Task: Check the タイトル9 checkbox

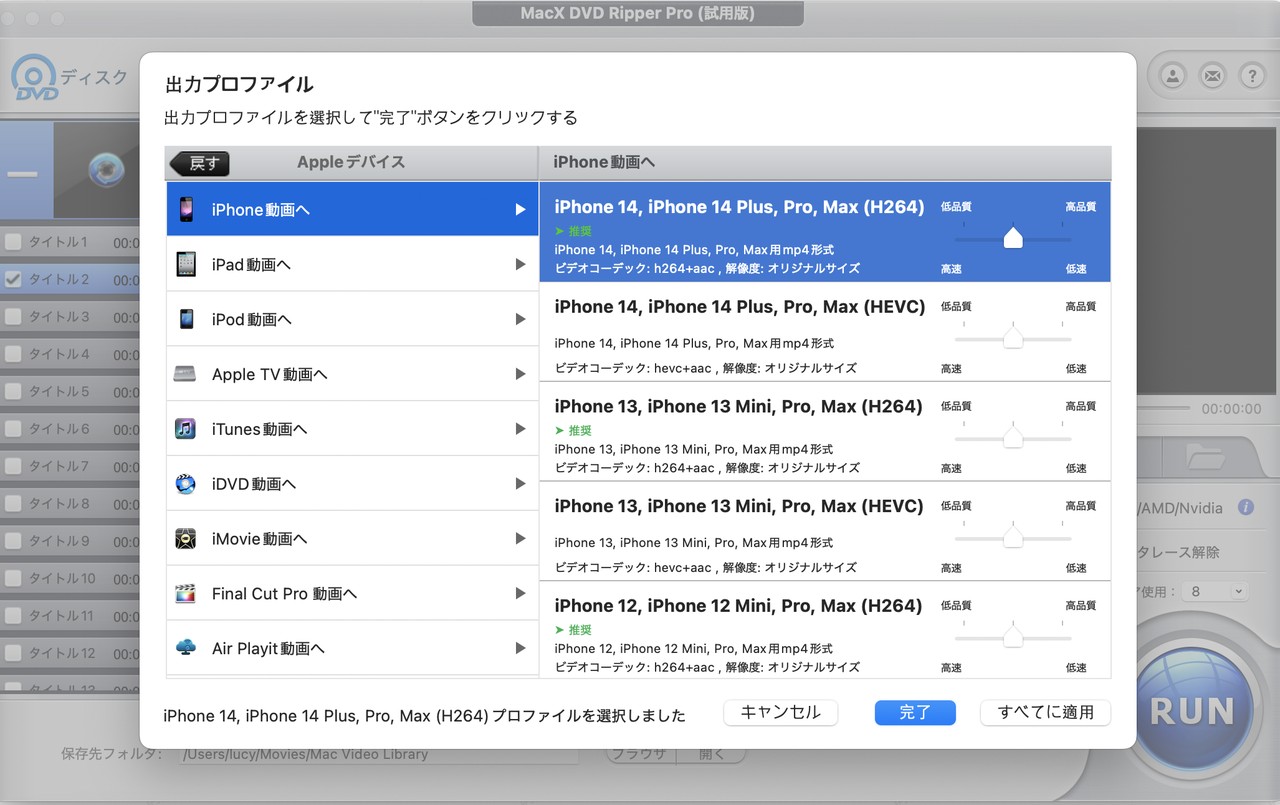Action: [x=13, y=541]
